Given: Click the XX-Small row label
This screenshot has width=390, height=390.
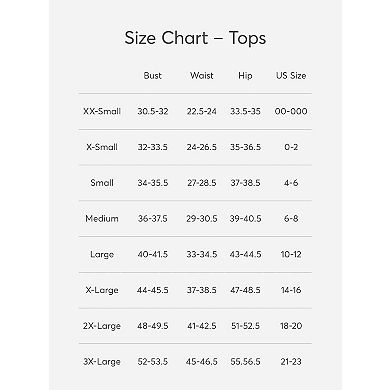Looking at the screenshot, I should click(x=102, y=111).
